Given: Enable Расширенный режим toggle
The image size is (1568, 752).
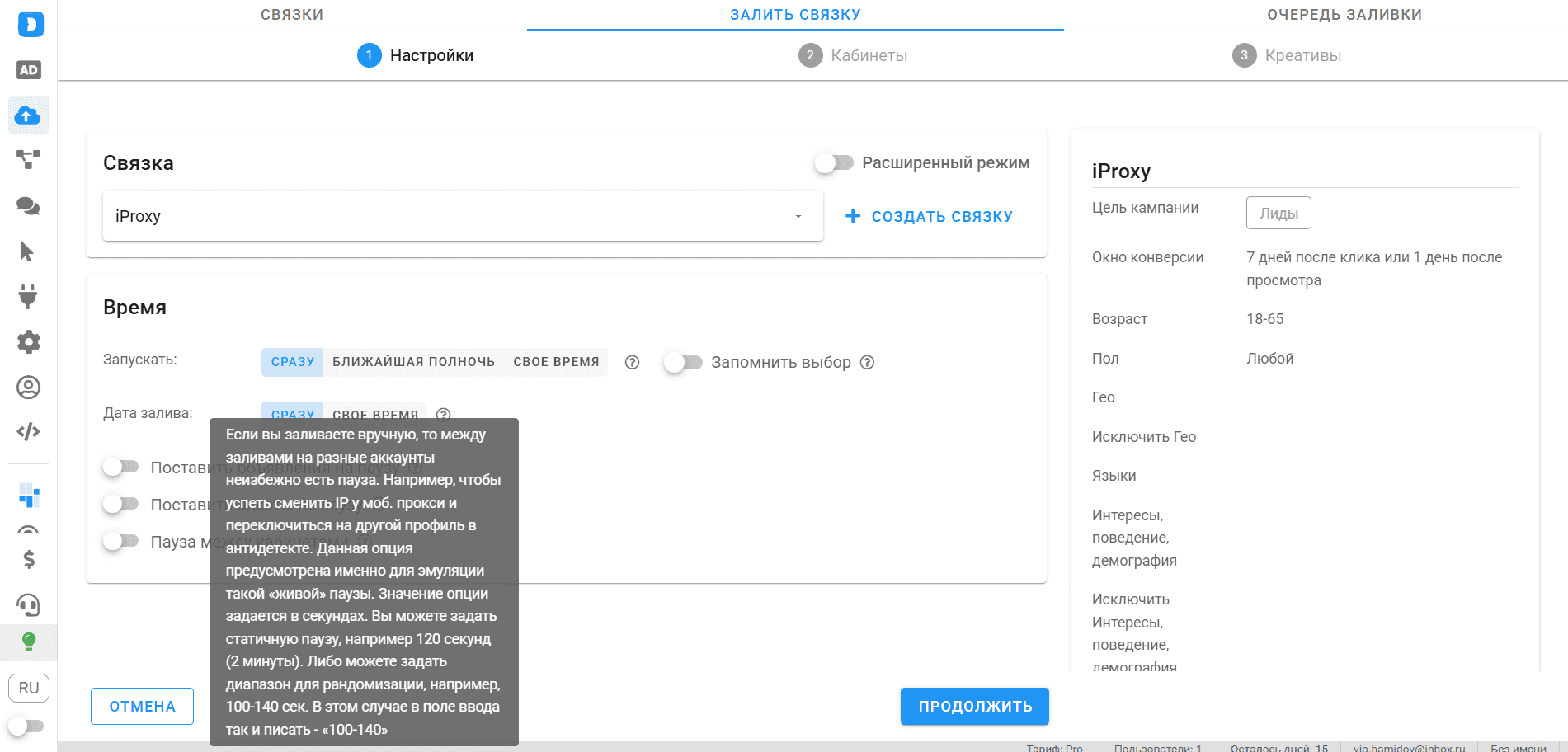Looking at the screenshot, I should click(x=834, y=163).
